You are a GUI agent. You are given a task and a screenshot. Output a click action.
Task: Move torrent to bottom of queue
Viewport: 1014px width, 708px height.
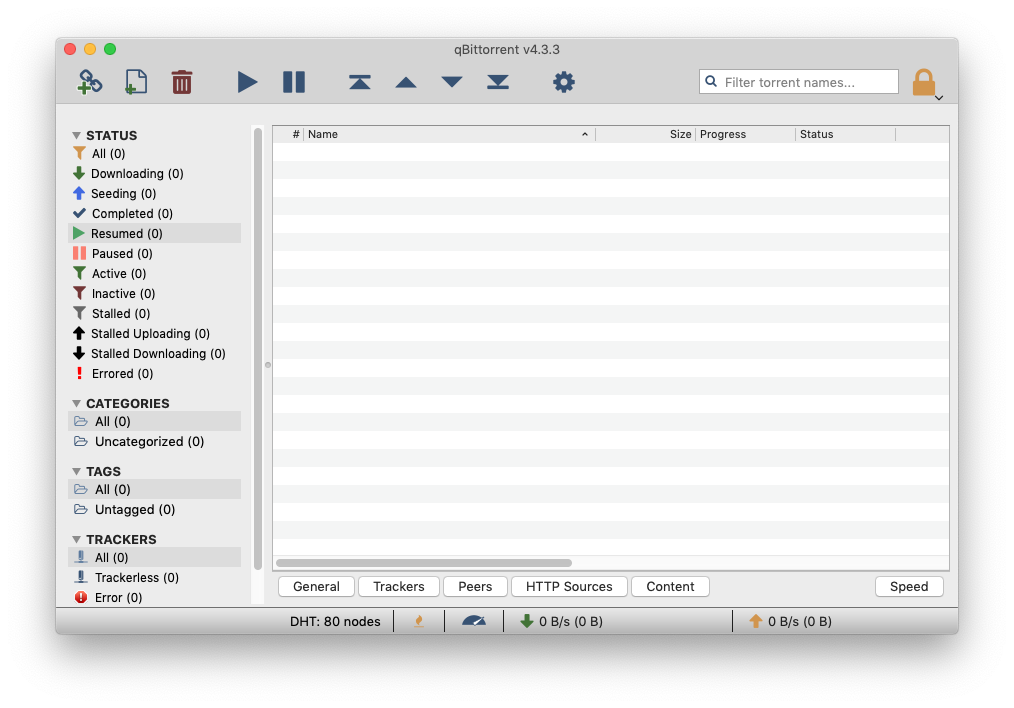(497, 82)
